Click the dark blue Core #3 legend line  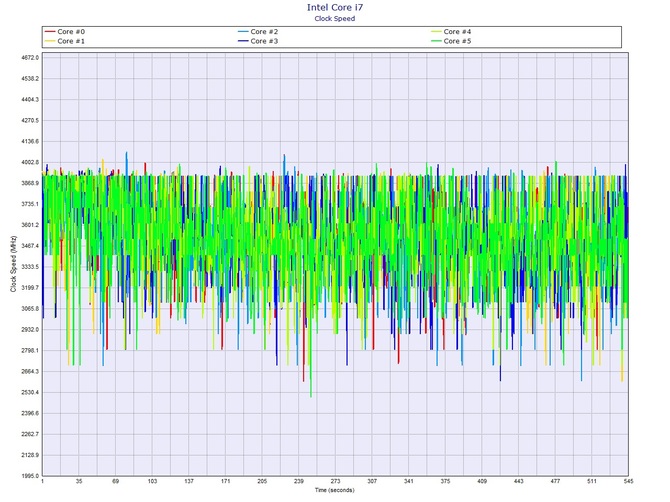click(241, 41)
